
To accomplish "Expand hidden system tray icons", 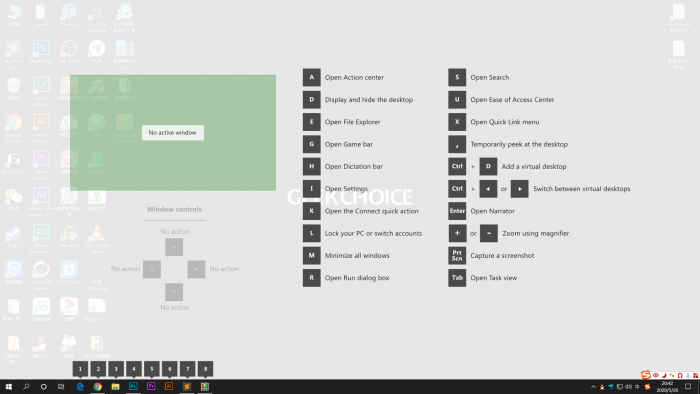I will (593, 387).
